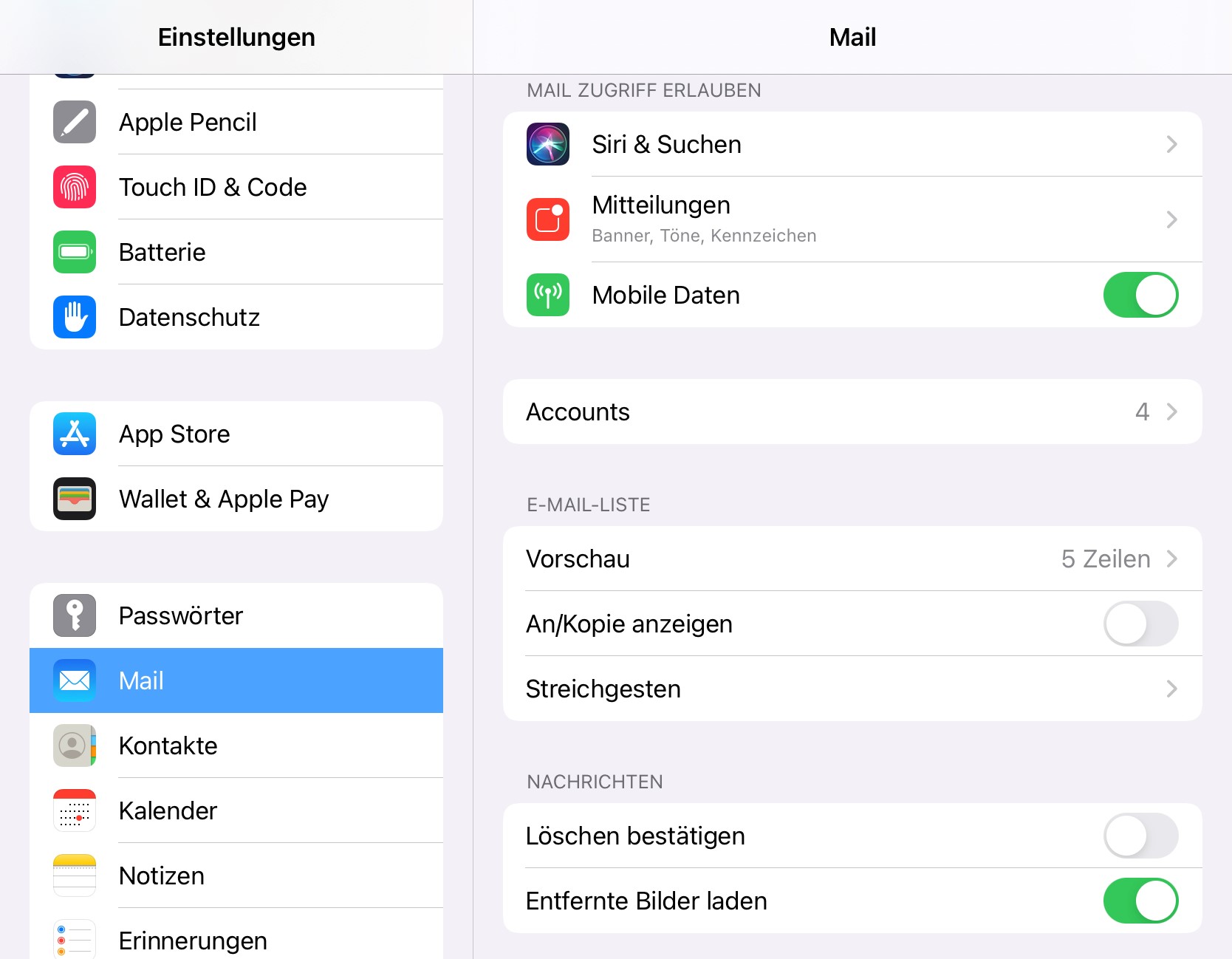
Task: Tap 'Löschen bestätigen' label
Action: (x=635, y=836)
